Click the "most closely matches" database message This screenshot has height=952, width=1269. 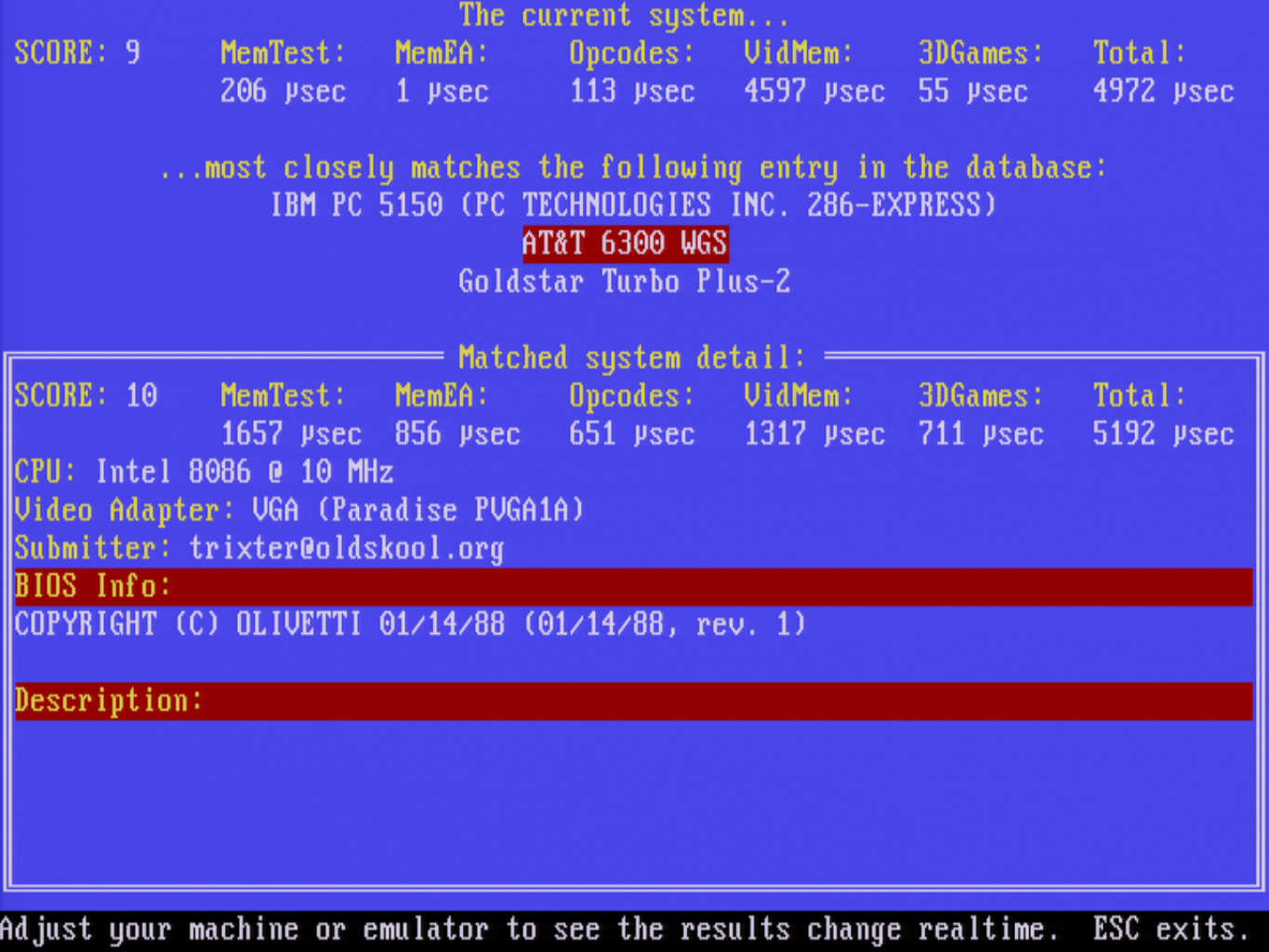(x=633, y=167)
